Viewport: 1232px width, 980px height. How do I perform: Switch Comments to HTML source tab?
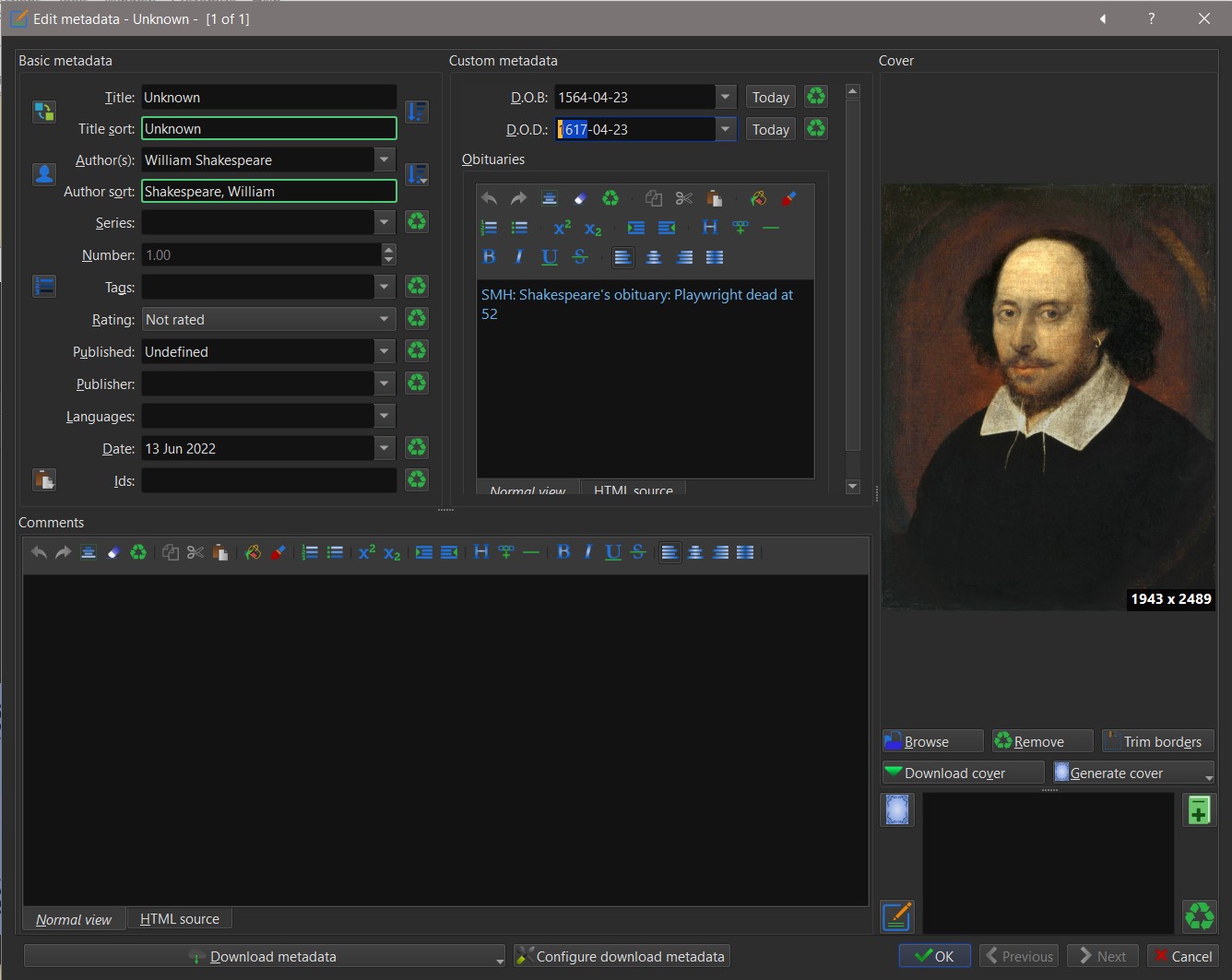pos(180,919)
